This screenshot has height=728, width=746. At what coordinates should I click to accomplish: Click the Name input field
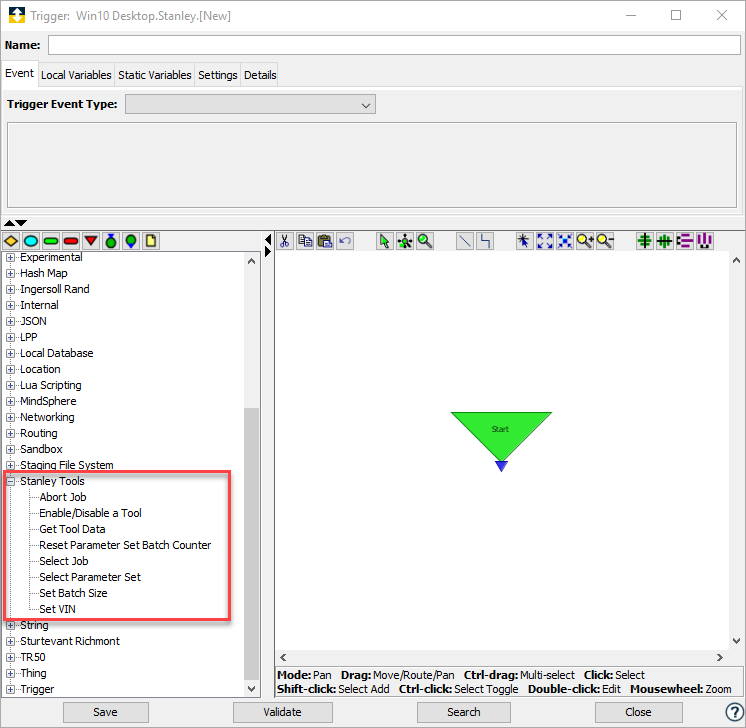[x=394, y=45]
